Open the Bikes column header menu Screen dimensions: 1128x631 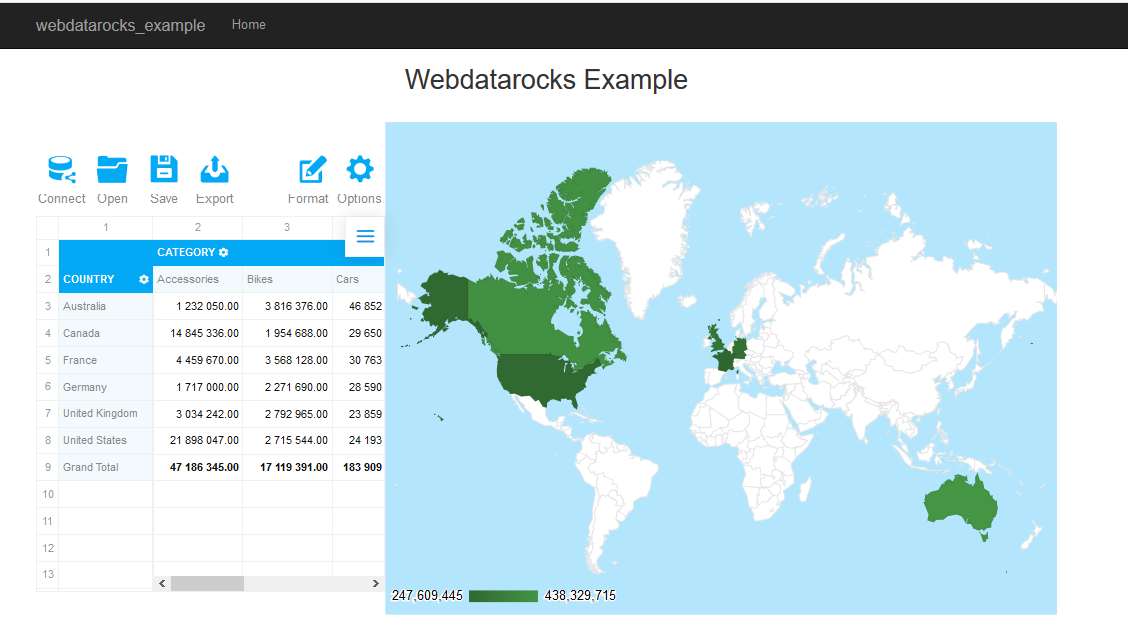(259, 279)
